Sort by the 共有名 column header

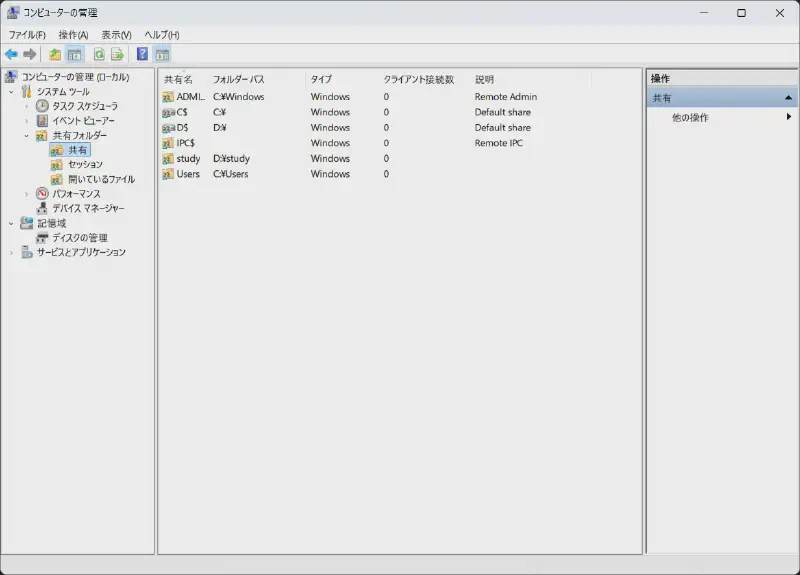(x=178, y=79)
